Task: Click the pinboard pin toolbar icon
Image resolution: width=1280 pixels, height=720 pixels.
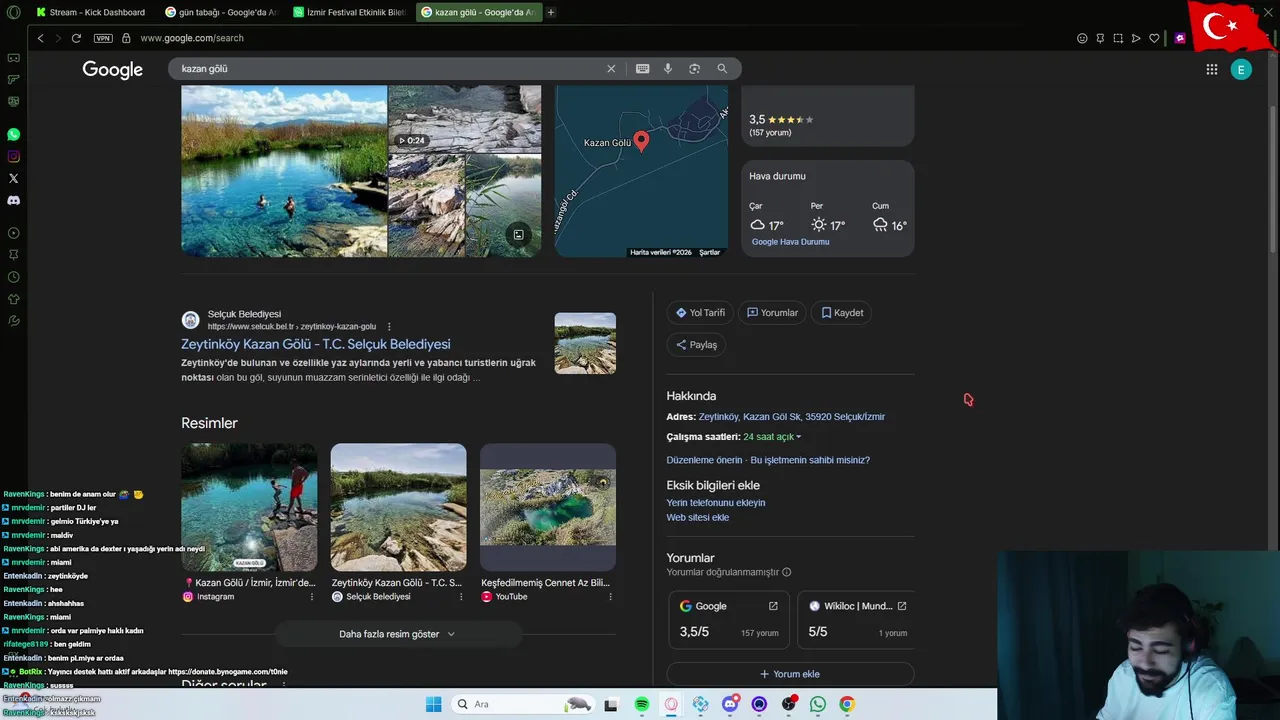Action: click(1100, 38)
